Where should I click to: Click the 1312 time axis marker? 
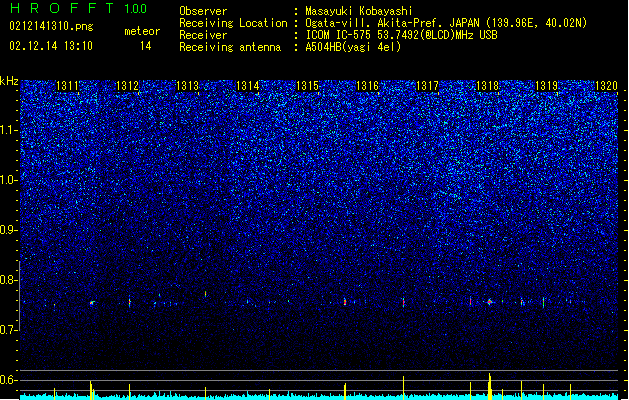pyautogui.click(x=127, y=86)
